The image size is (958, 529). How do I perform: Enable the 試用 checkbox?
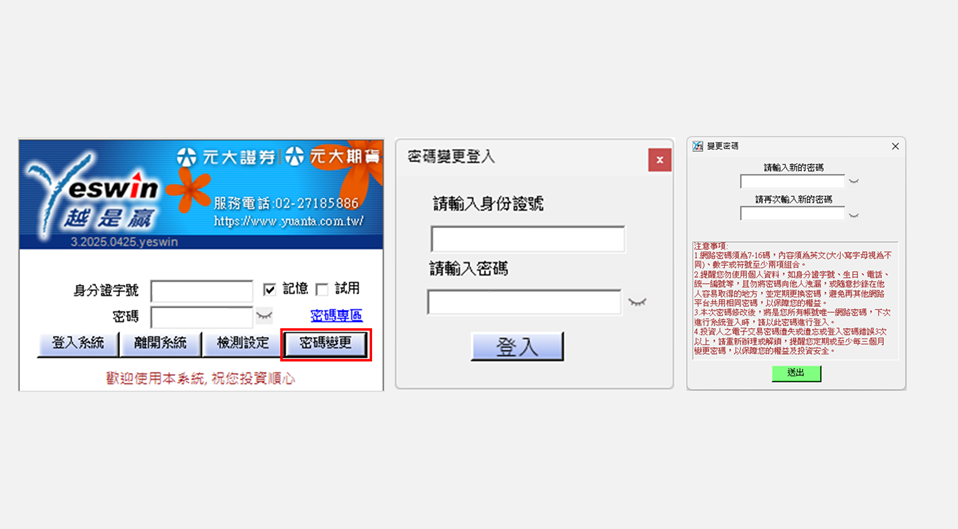tap(322, 289)
